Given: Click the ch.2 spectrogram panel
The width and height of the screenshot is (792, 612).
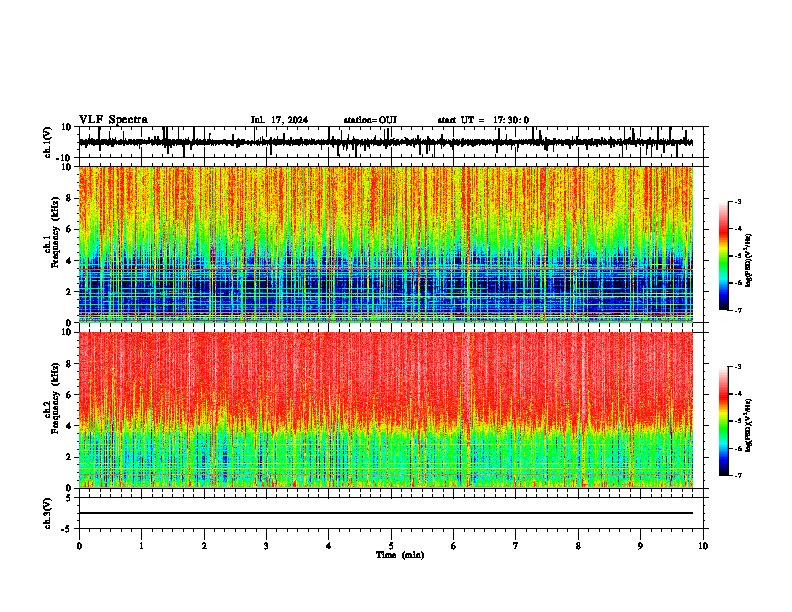Looking at the screenshot, I should click(386, 410).
